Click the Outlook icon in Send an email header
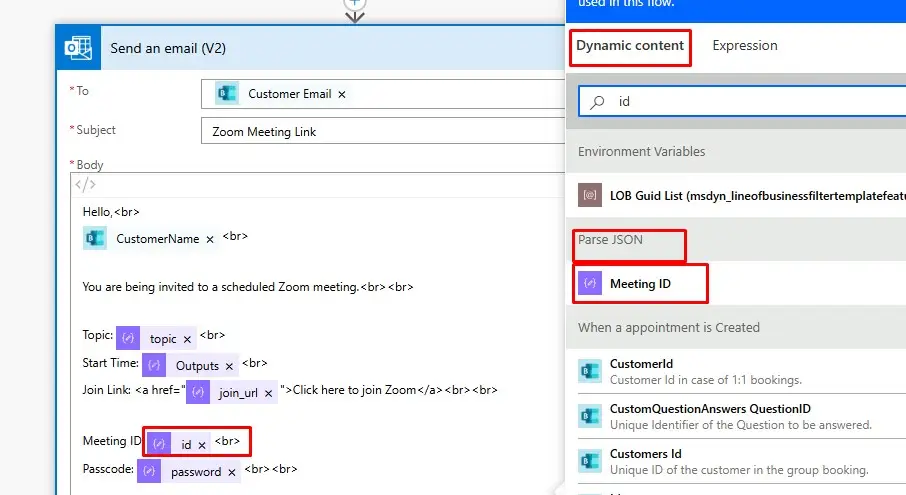Screen dimensions: 906x495 point(79,48)
